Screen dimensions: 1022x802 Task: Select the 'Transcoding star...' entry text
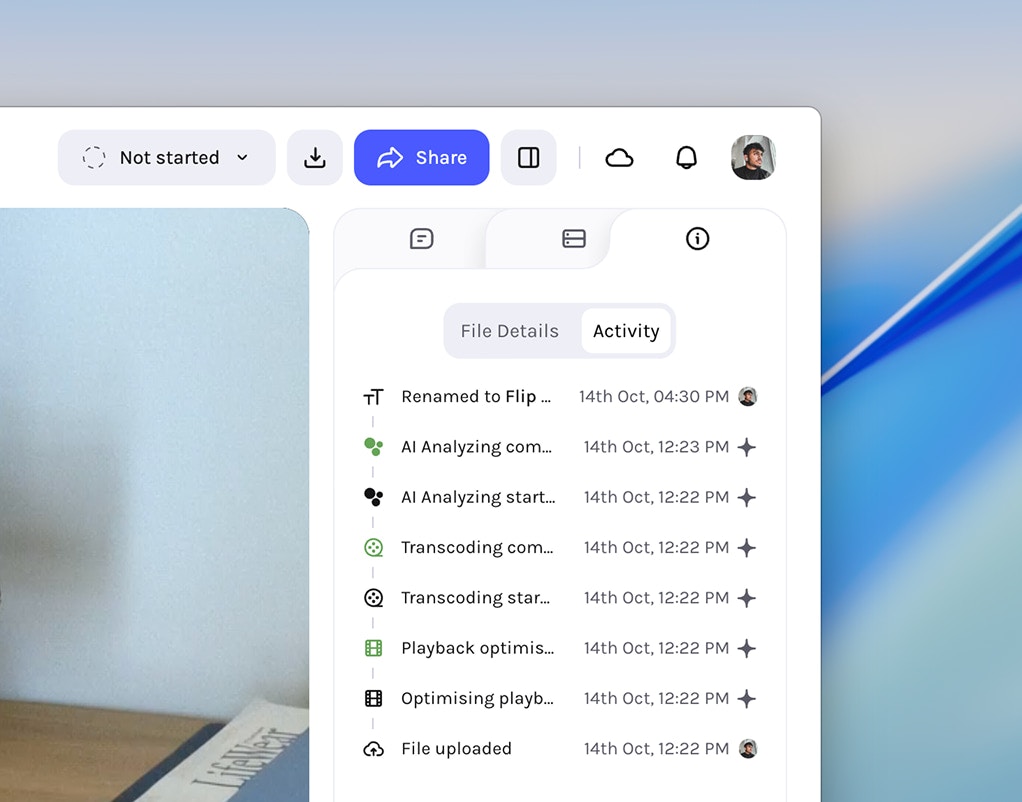coord(475,597)
